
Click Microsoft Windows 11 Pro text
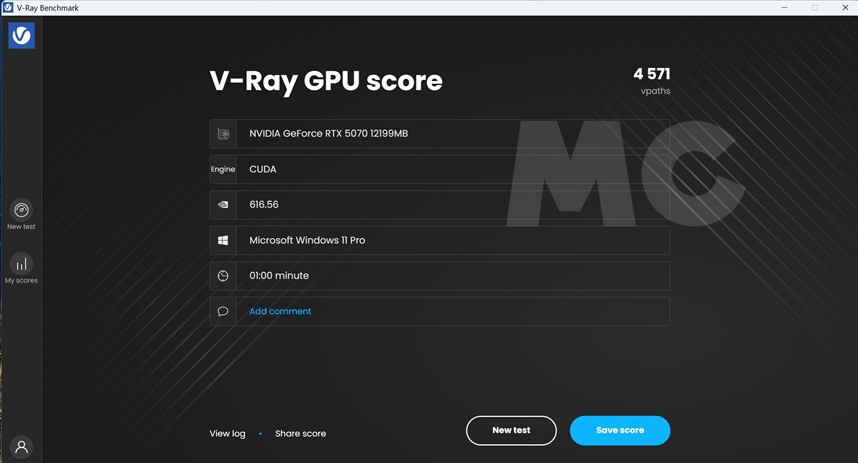307,240
